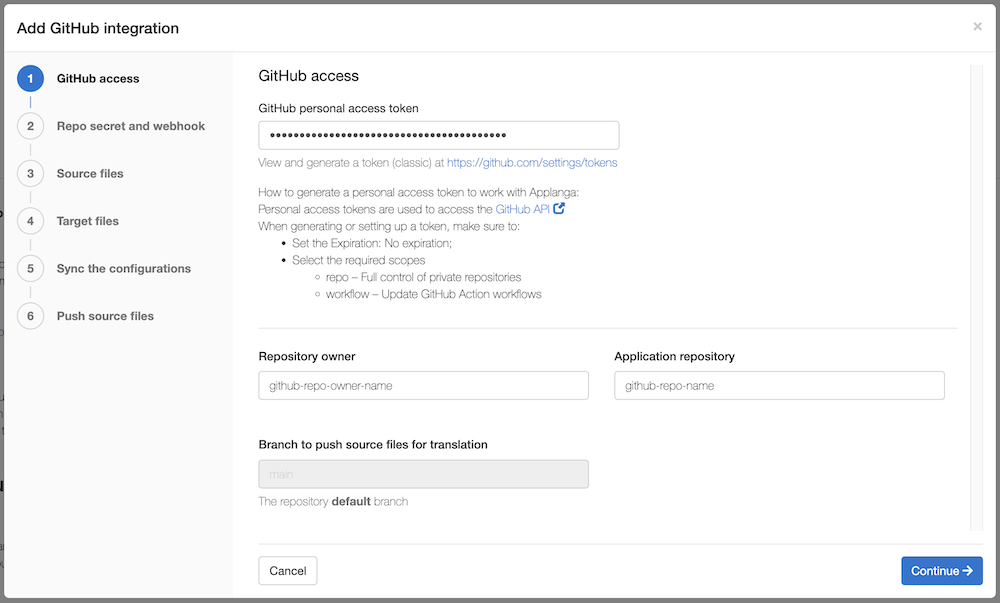Select the Target files step
Image resolution: width=1000 pixels, height=603 pixels.
click(x=88, y=221)
